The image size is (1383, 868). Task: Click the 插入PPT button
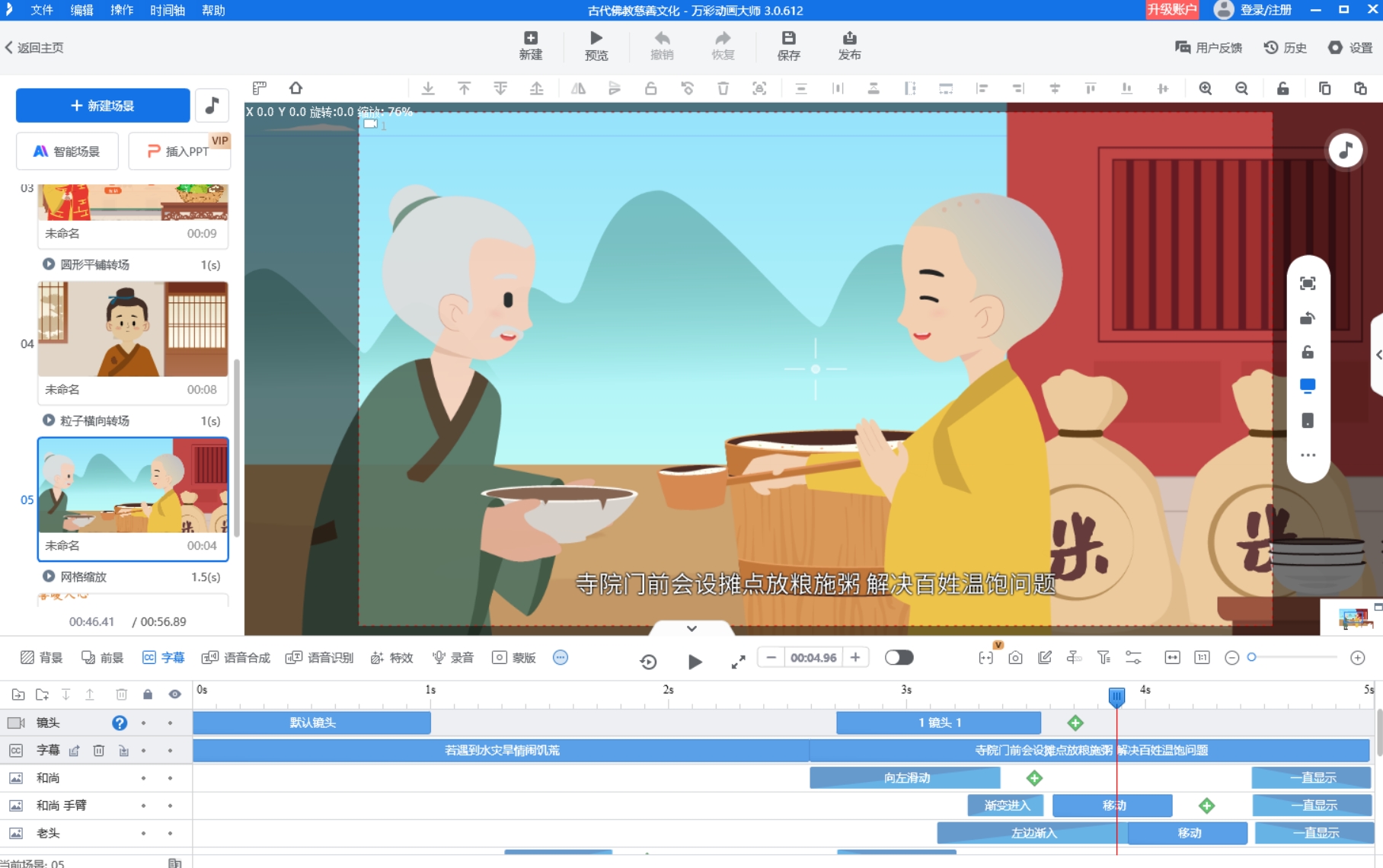tap(179, 151)
